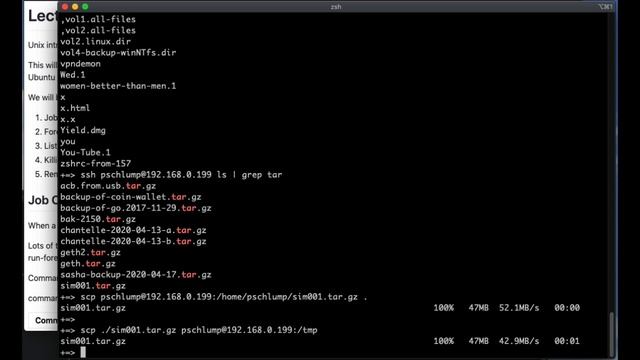Select text 'Yield.dmg'
This screenshot has width=640, height=360.
(83, 130)
